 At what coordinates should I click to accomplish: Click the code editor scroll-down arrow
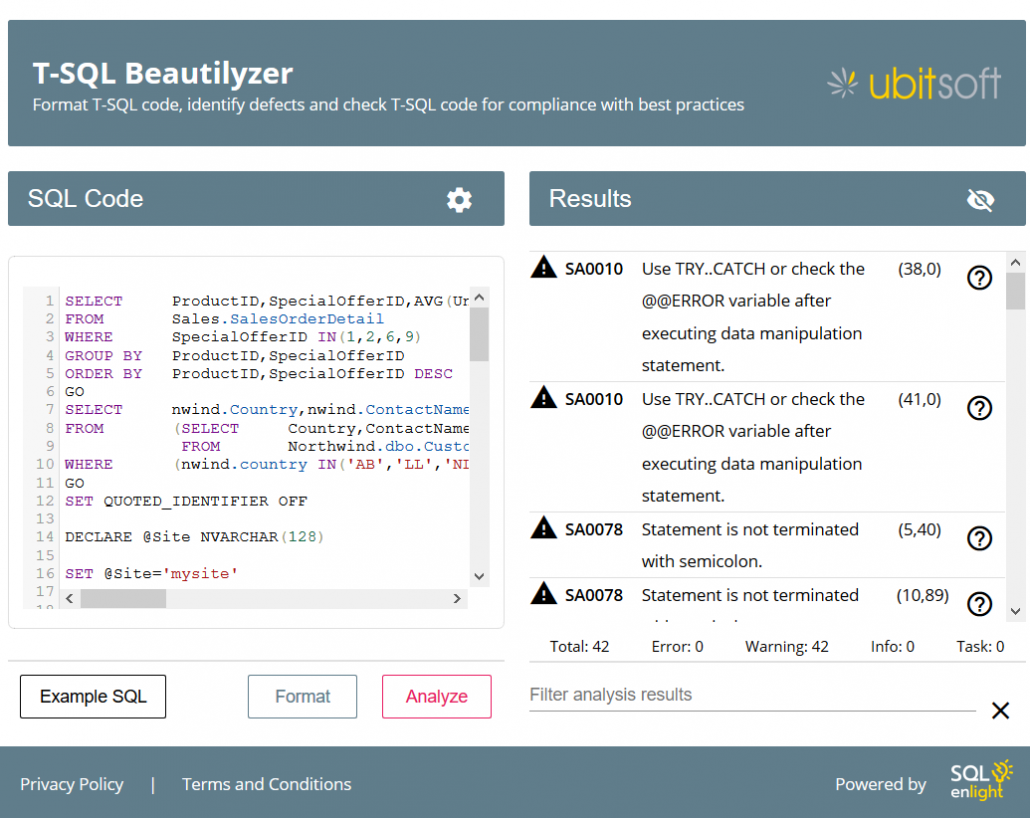point(479,576)
